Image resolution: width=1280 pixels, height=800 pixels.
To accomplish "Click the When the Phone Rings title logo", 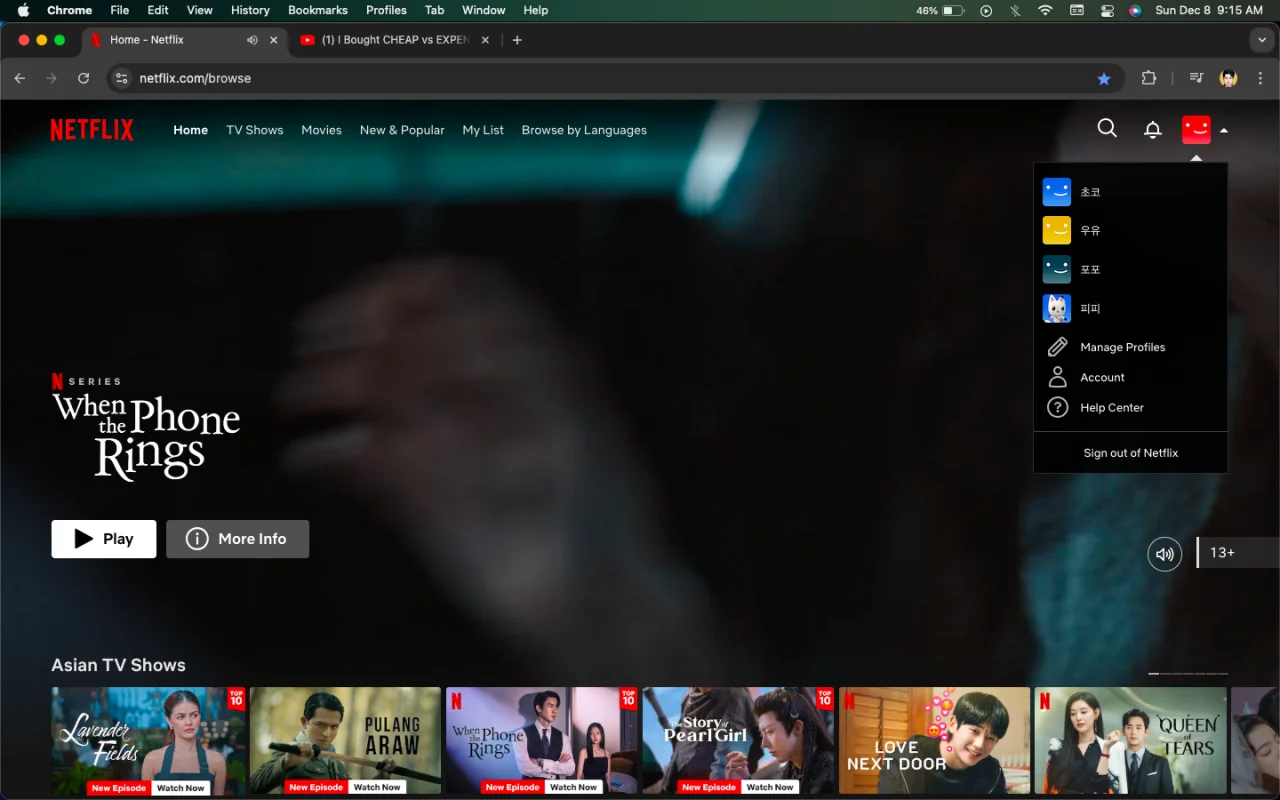I will point(147,437).
